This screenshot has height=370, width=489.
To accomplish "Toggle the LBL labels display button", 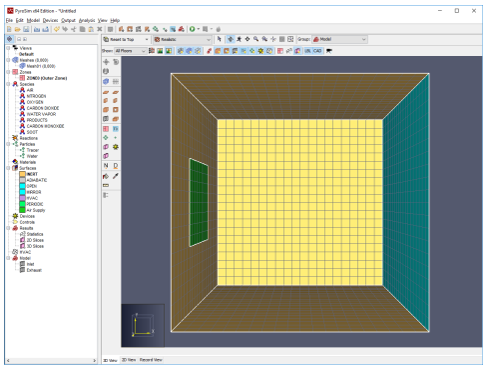I will pos(307,51).
